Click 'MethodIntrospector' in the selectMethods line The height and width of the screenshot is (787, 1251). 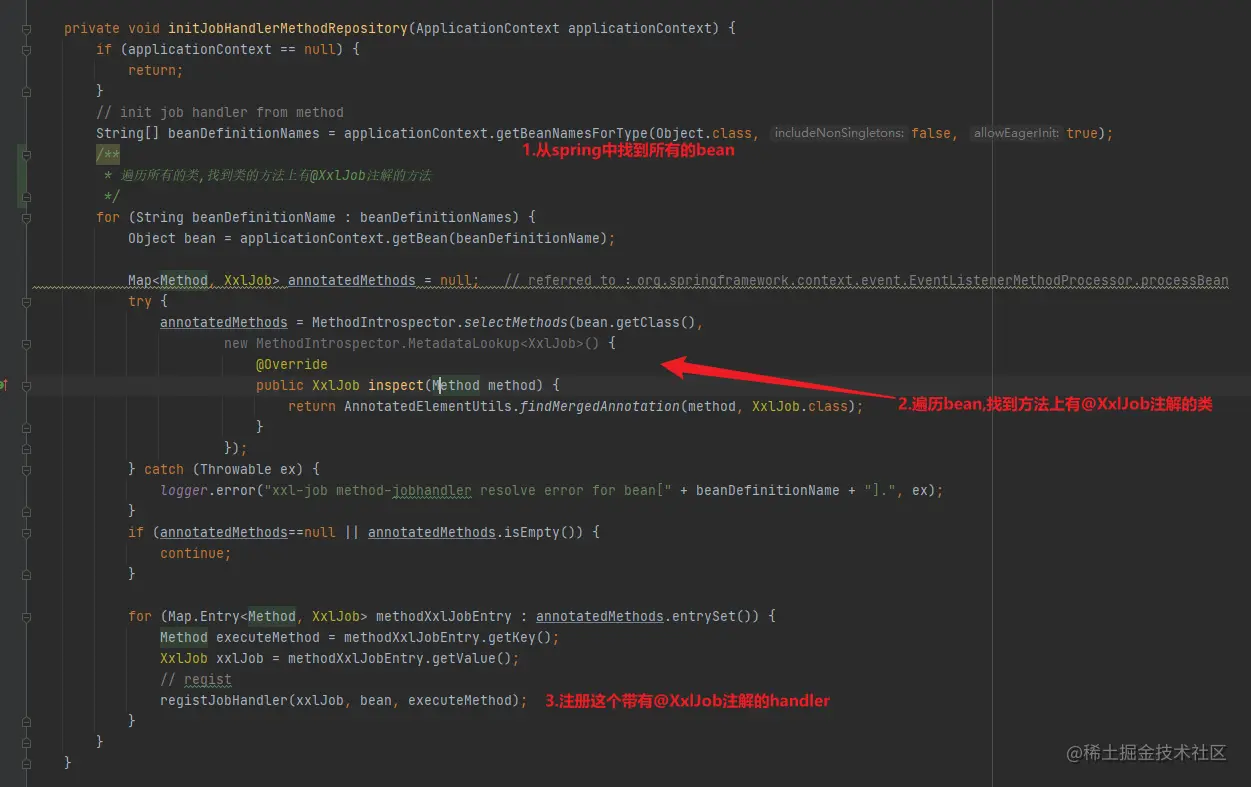pos(384,322)
